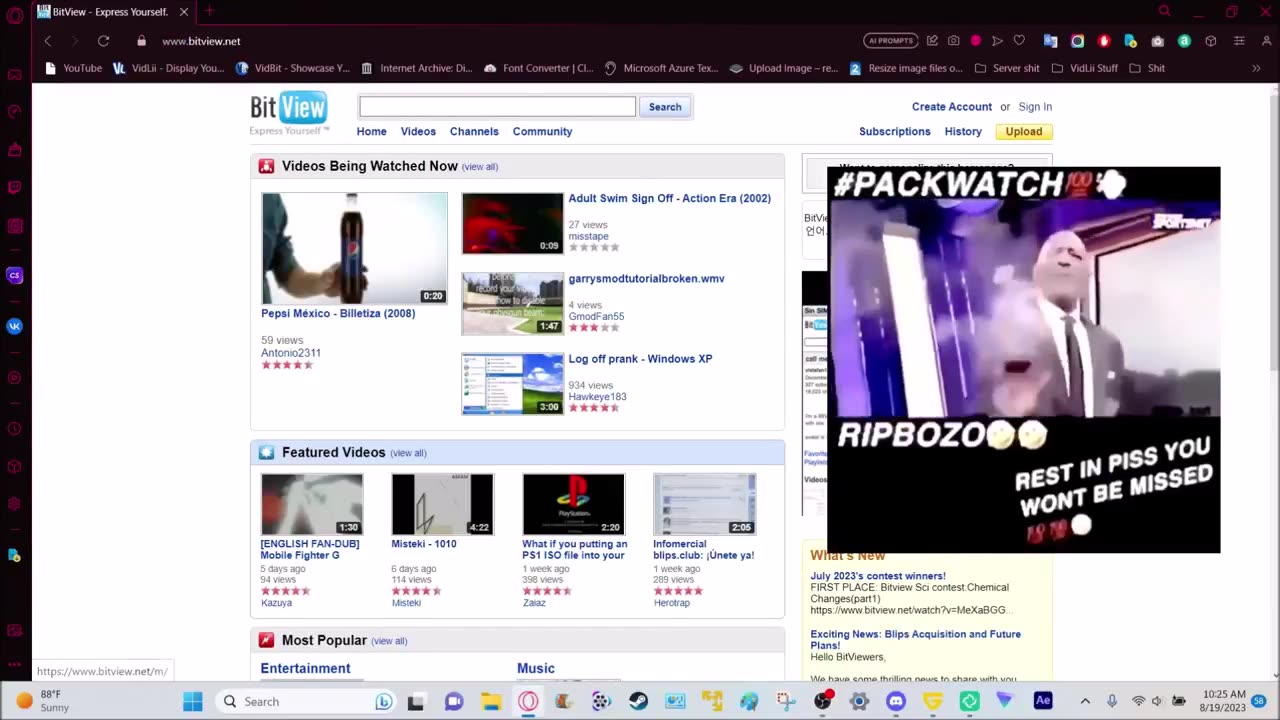Image resolution: width=1280 pixels, height=720 pixels.
Task: Open the Server shit bookmarks folder
Action: [x=1007, y=68]
